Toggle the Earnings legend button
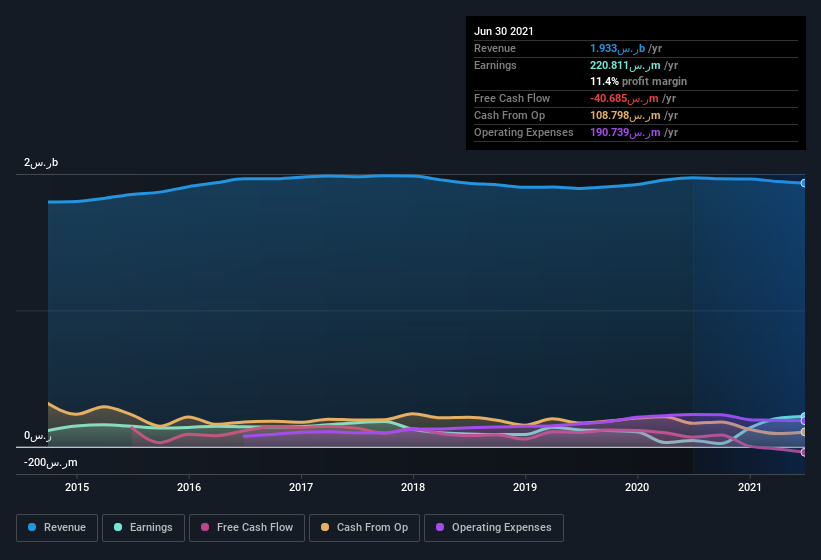This screenshot has width=821, height=560. click(143, 528)
